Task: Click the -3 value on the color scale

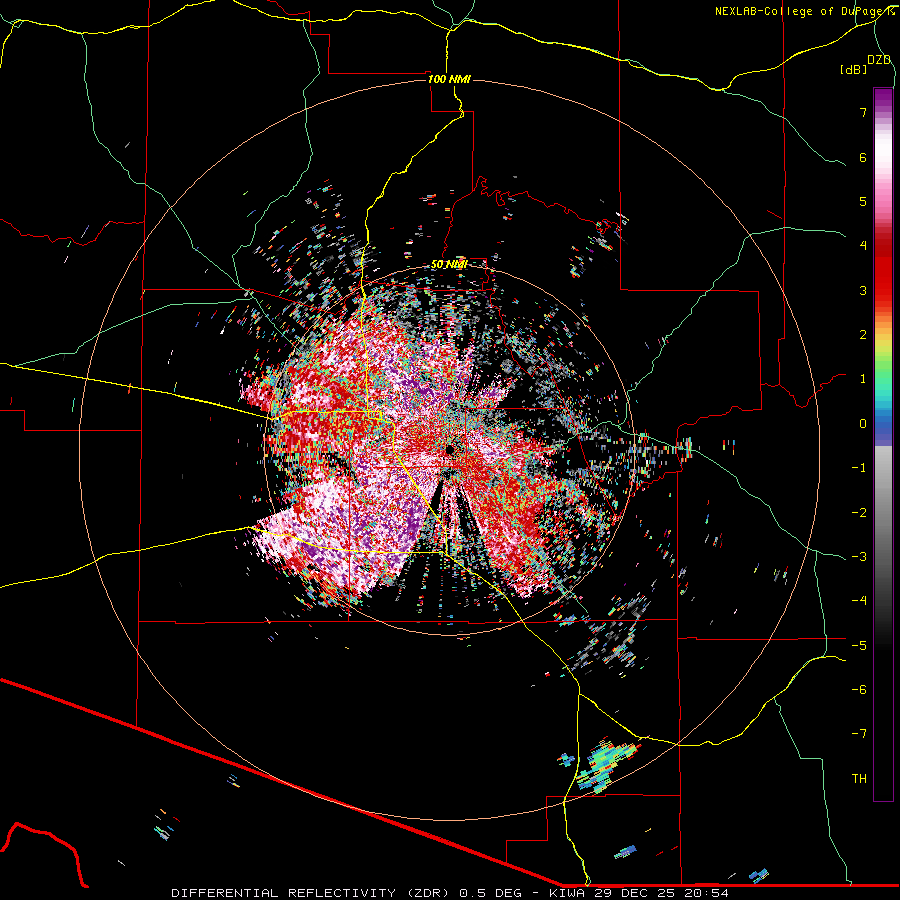Action: 859,557
